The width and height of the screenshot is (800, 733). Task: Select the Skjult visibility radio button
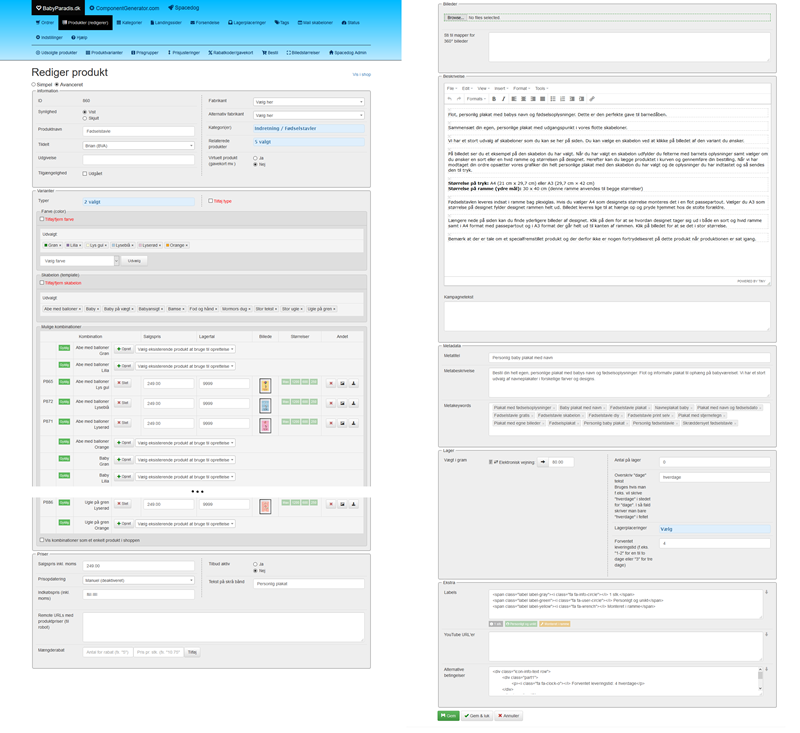[x=85, y=117]
